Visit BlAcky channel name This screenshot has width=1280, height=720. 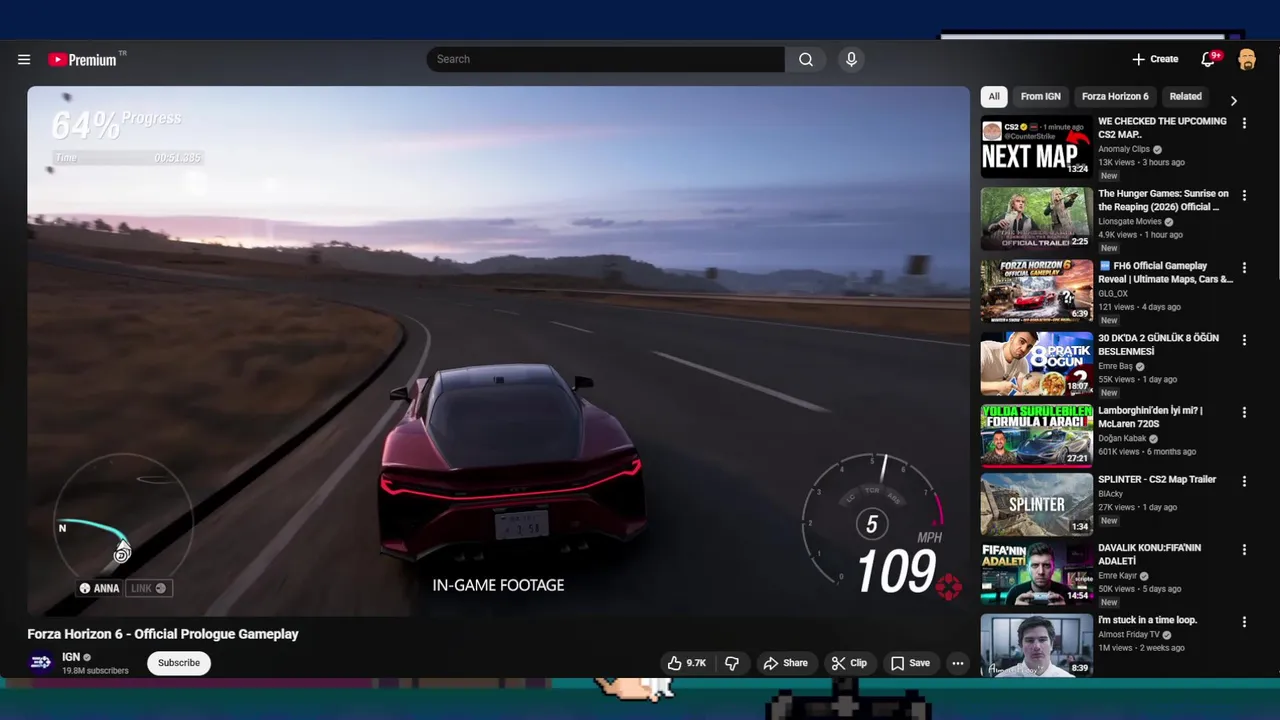pyautogui.click(x=1110, y=493)
